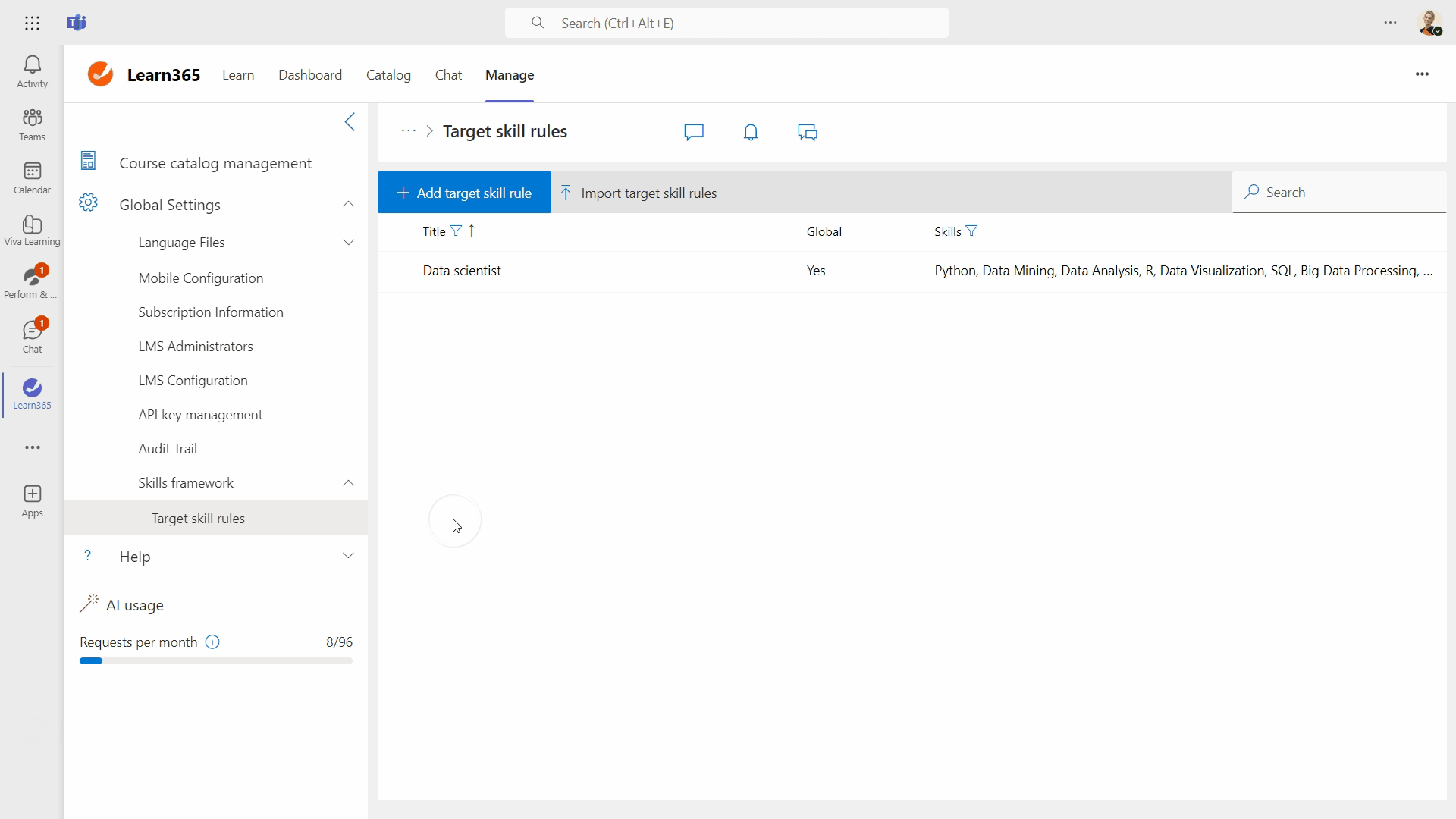This screenshot has height=819, width=1456.
Task: Click the AI usage requests progress bar
Action: click(x=215, y=661)
